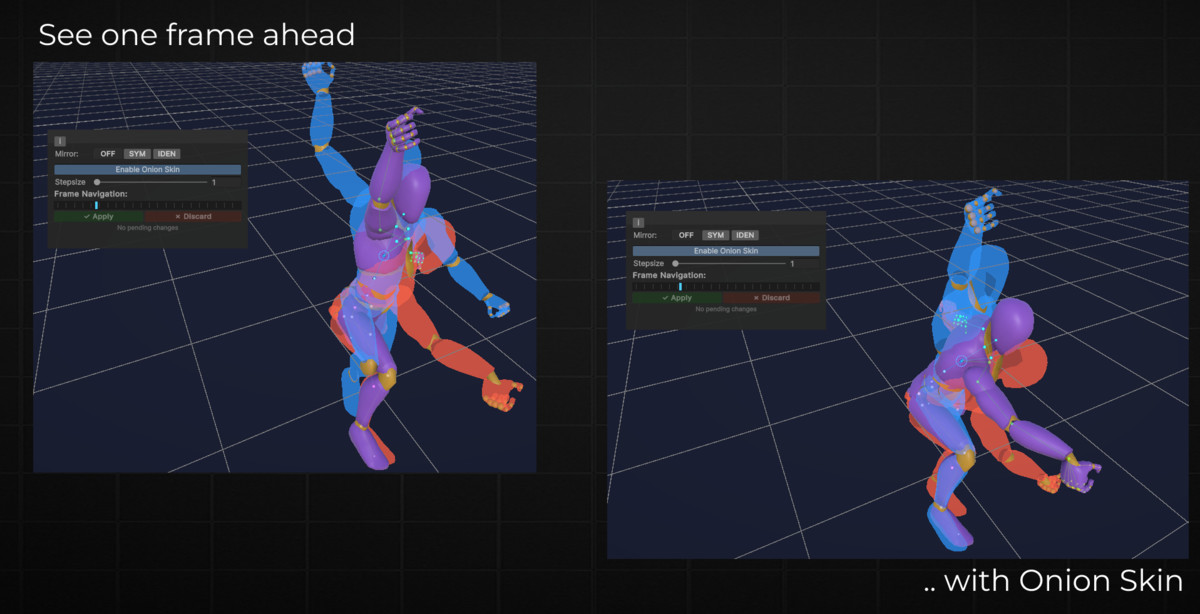
Task: Click Enable Onion Skin in the left panel
Action: click(147, 169)
